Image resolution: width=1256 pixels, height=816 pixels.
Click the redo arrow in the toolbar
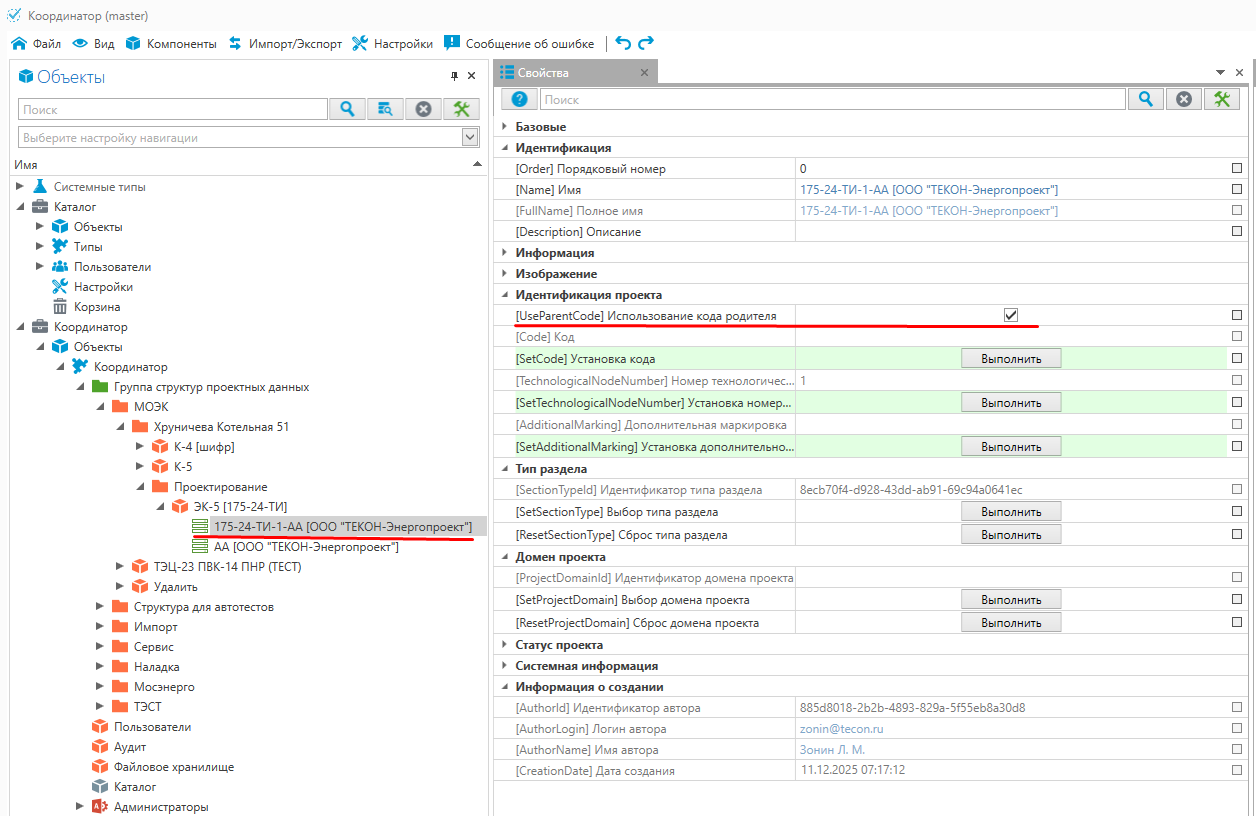pyautogui.click(x=646, y=43)
